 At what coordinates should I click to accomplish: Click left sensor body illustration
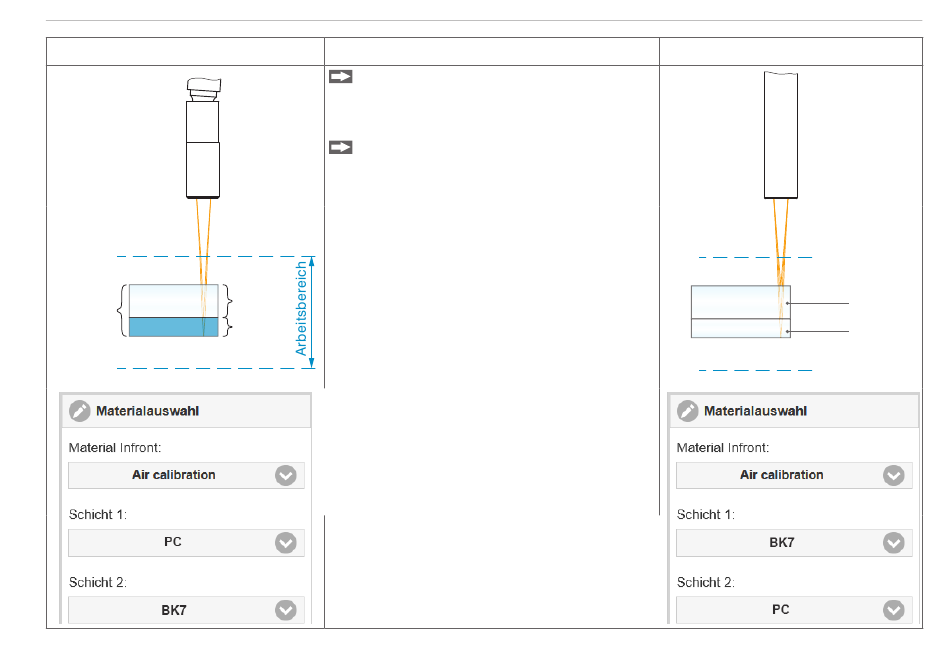pyautogui.click(x=203, y=138)
